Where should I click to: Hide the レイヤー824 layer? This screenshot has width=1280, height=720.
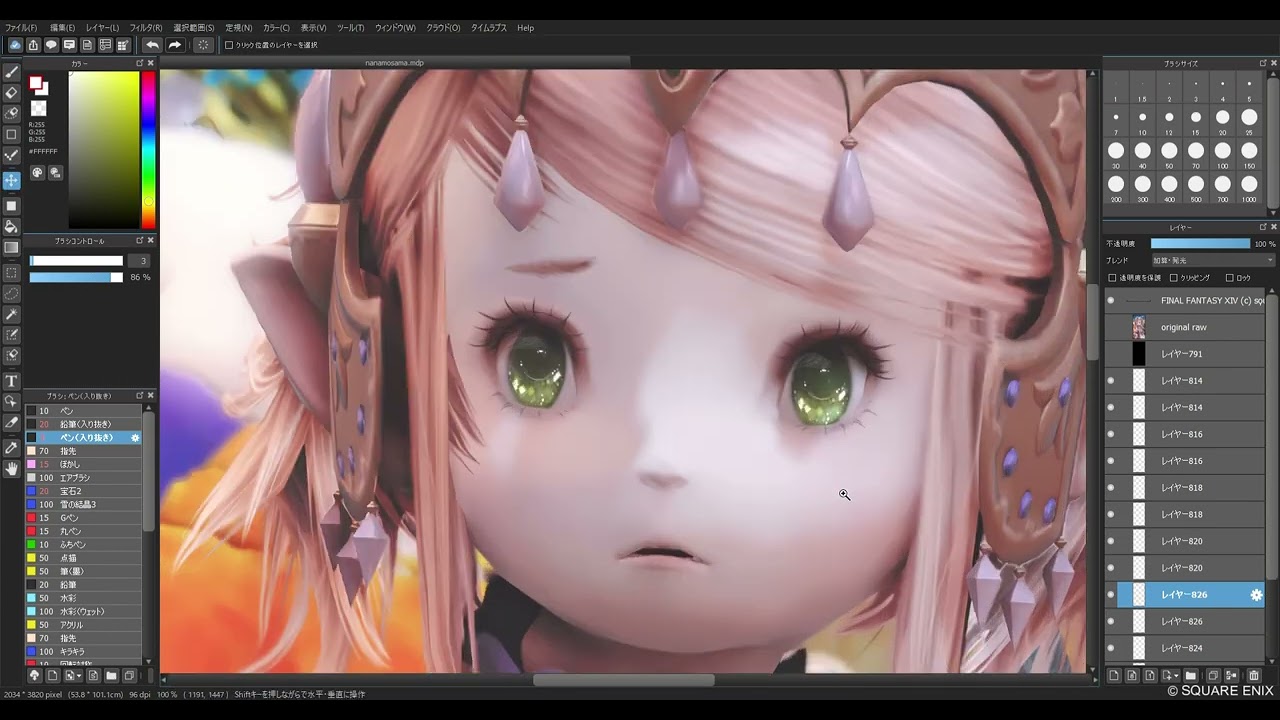click(x=1110, y=648)
